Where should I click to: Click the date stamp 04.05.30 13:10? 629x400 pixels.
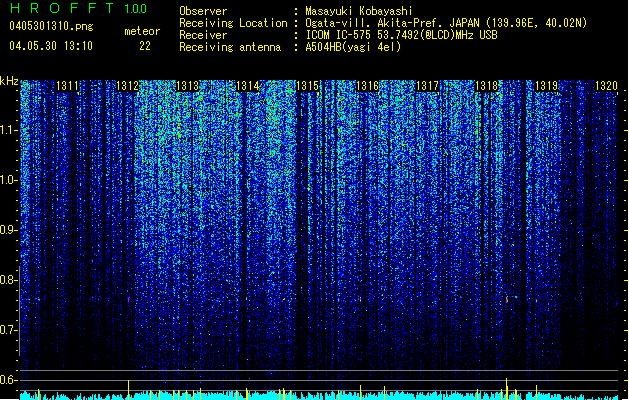coord(51,46)
